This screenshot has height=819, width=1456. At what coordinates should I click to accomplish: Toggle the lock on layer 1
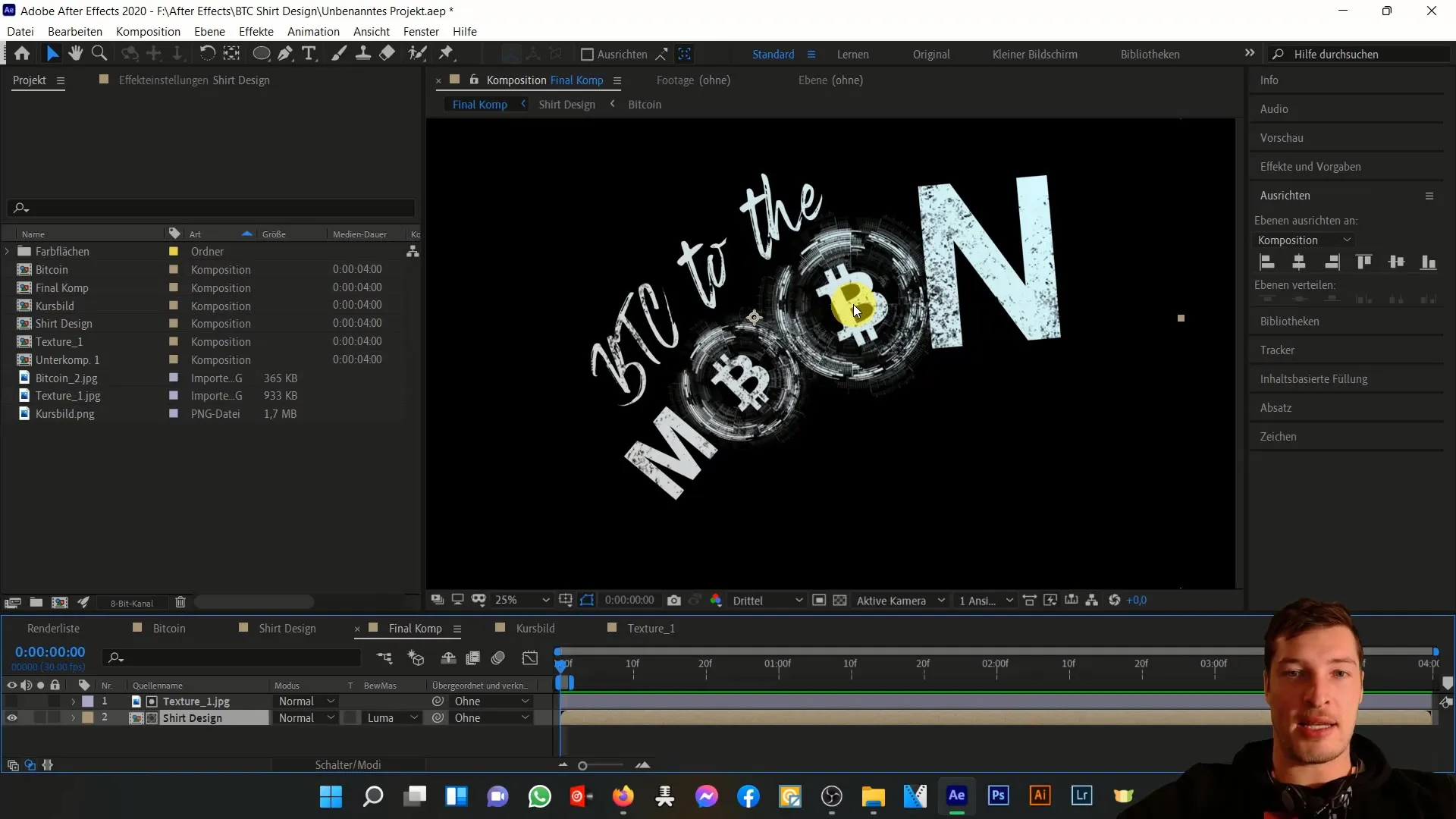pyautogui.click(x=55, y=701)
